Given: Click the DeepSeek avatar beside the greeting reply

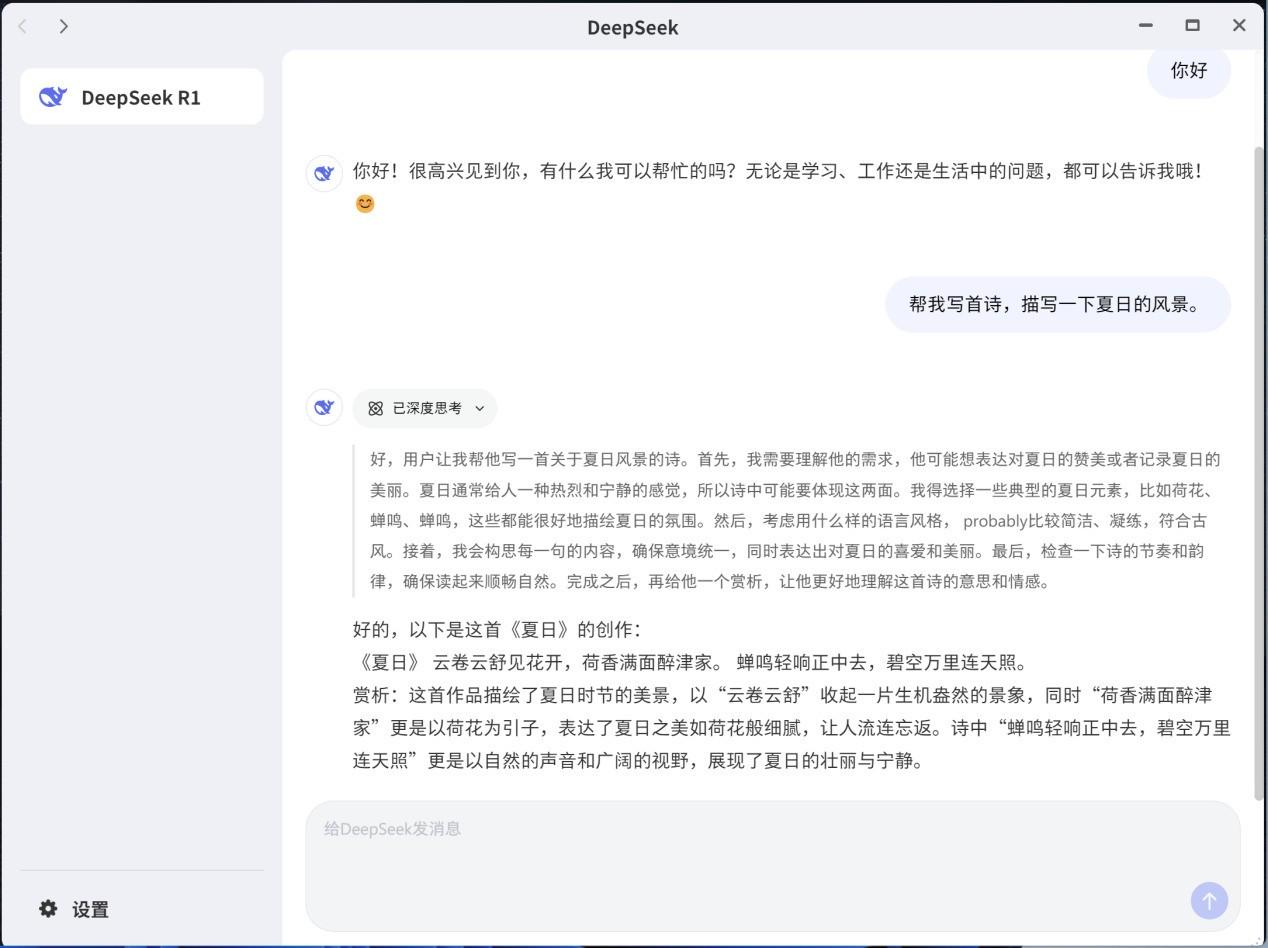Looking at the screenshot, I should 324,173.
